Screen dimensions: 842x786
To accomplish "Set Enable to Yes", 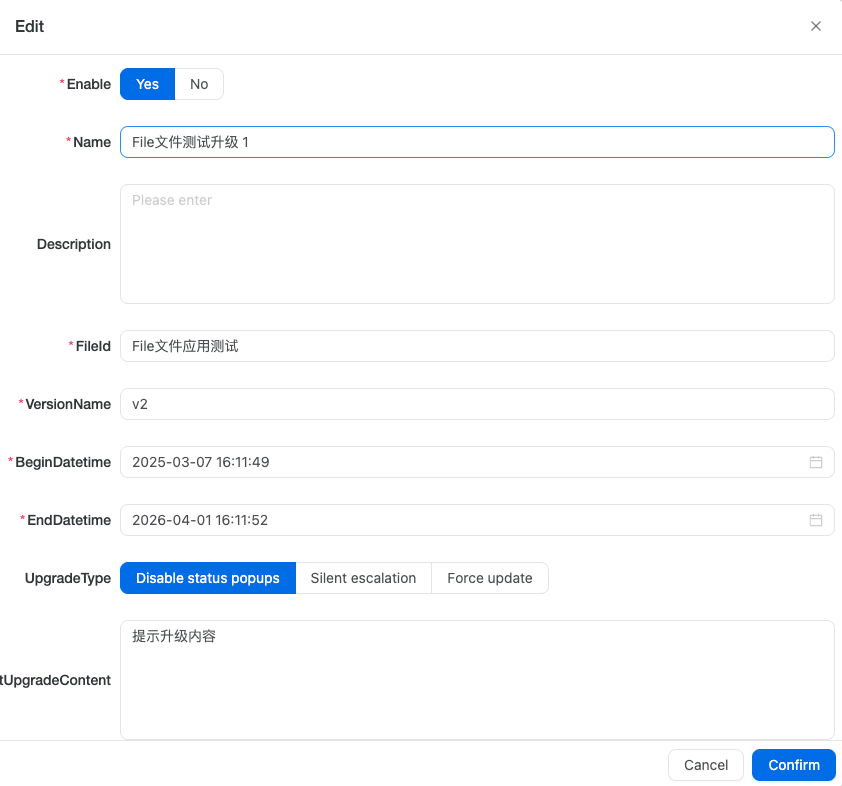I will point(147,84).
